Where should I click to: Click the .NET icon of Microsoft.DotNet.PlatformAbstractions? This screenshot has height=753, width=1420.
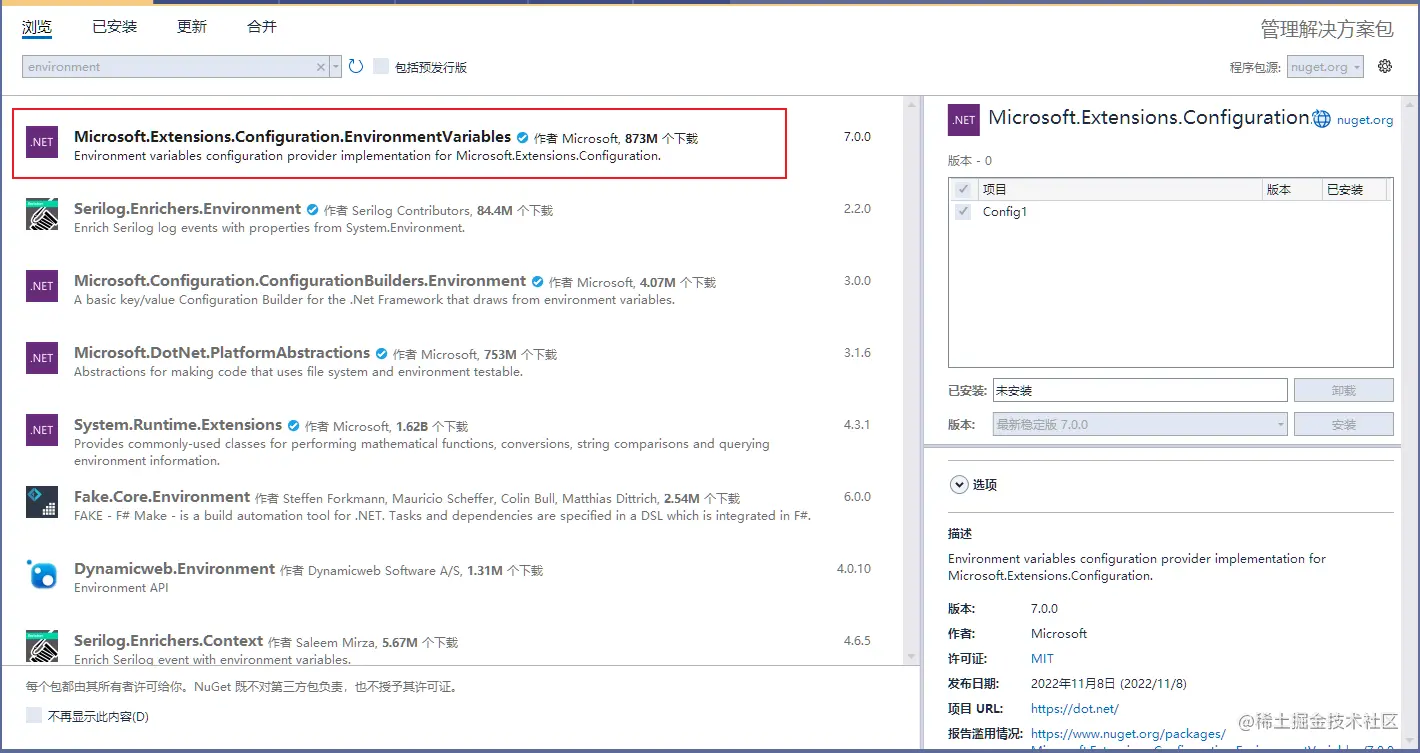(42, 358)
